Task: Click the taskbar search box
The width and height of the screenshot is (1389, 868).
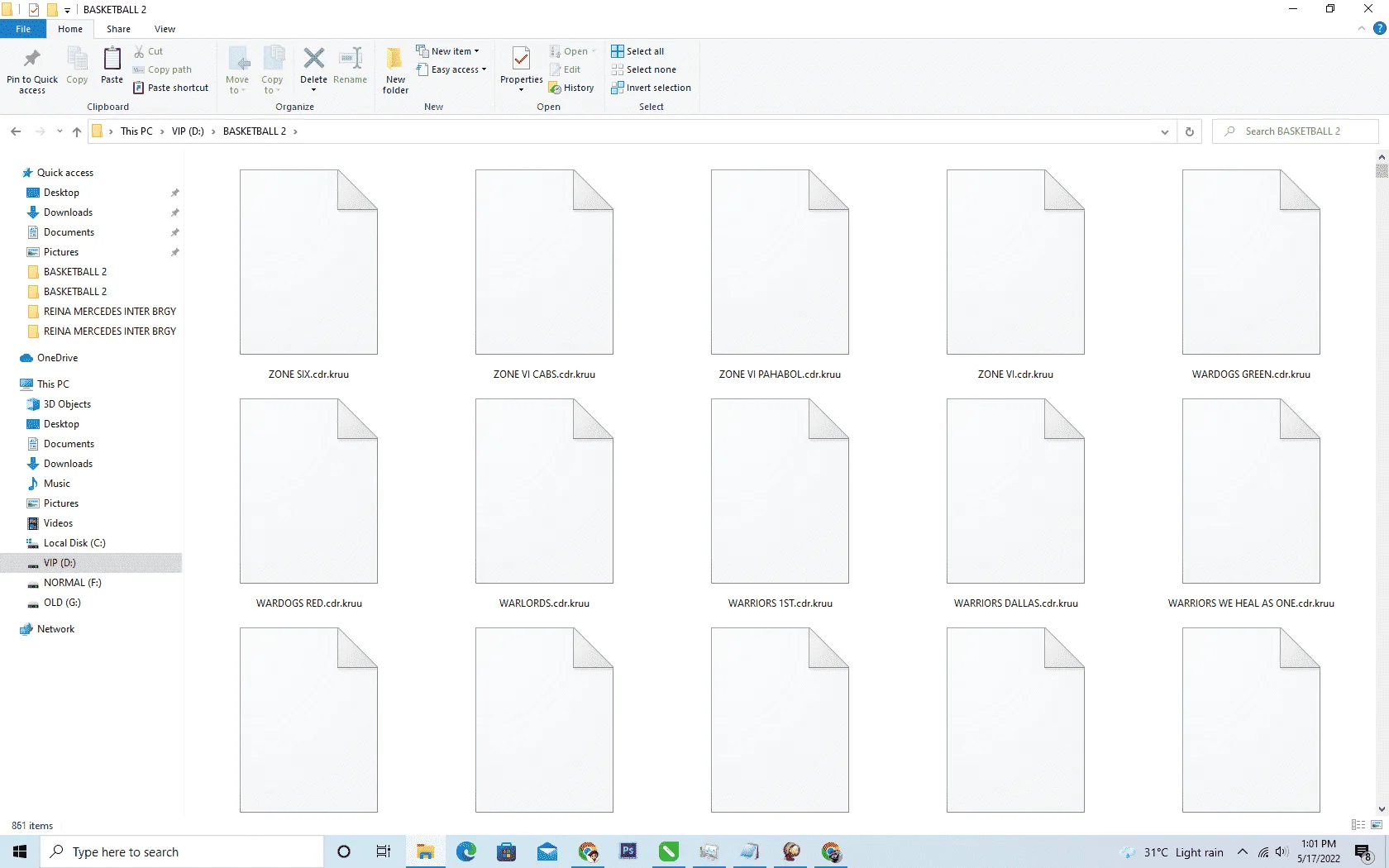Action: tap(181, 851)
